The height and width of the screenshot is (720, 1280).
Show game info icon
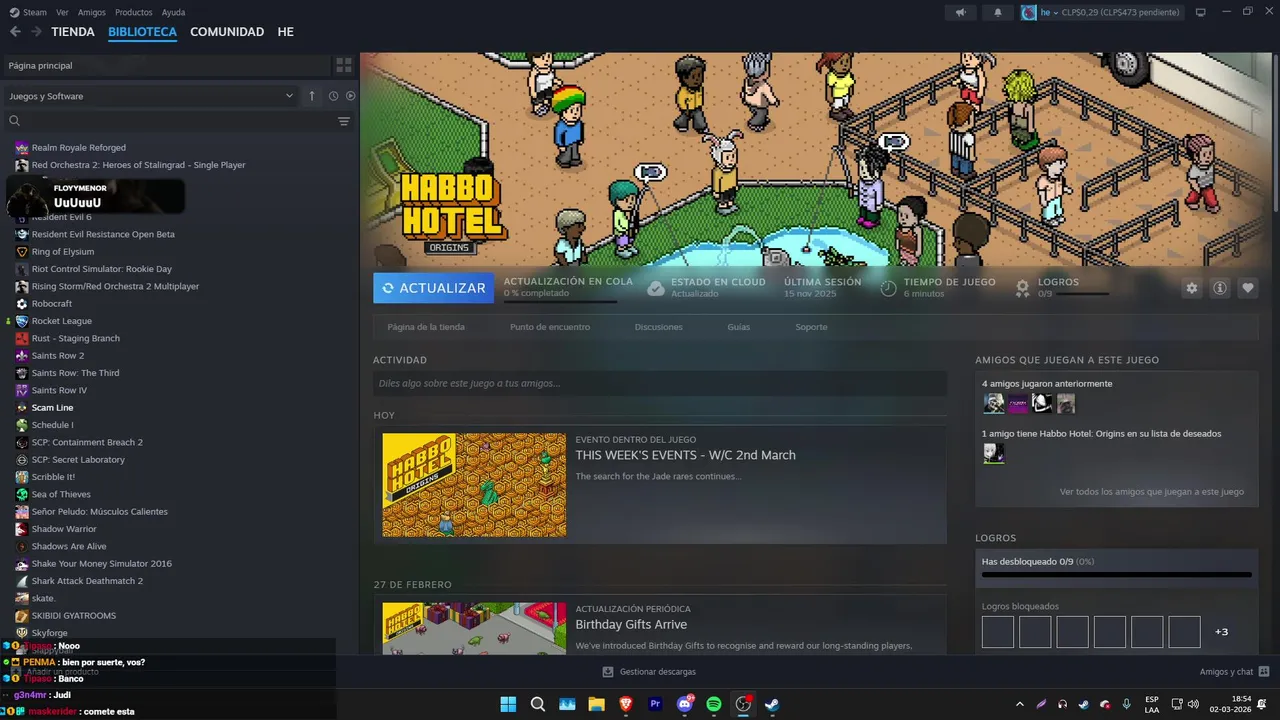pyautogui.click(x=1220, y=288)
